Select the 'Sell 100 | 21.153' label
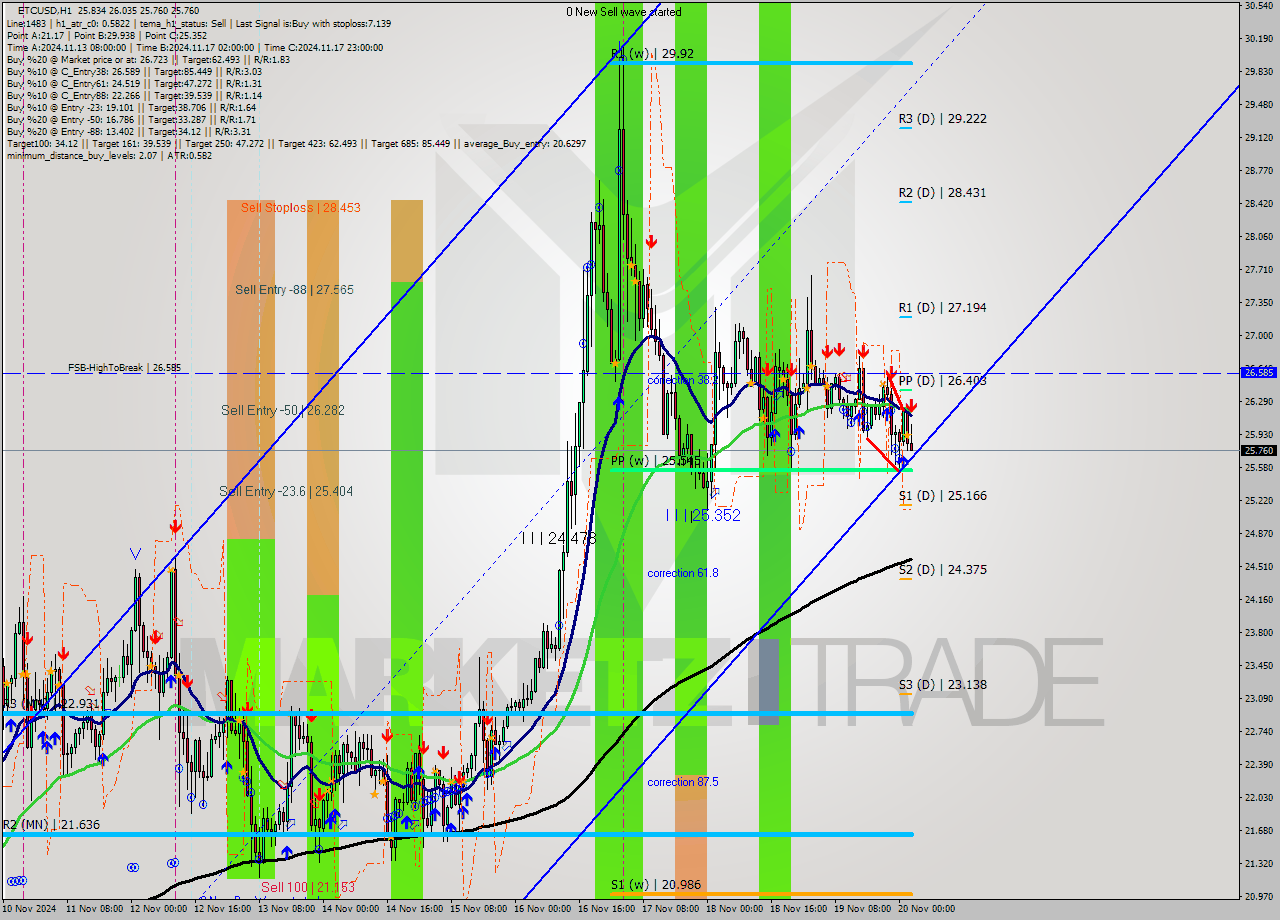This screenshot has height=920, width=1280. (x=308, y=888)
